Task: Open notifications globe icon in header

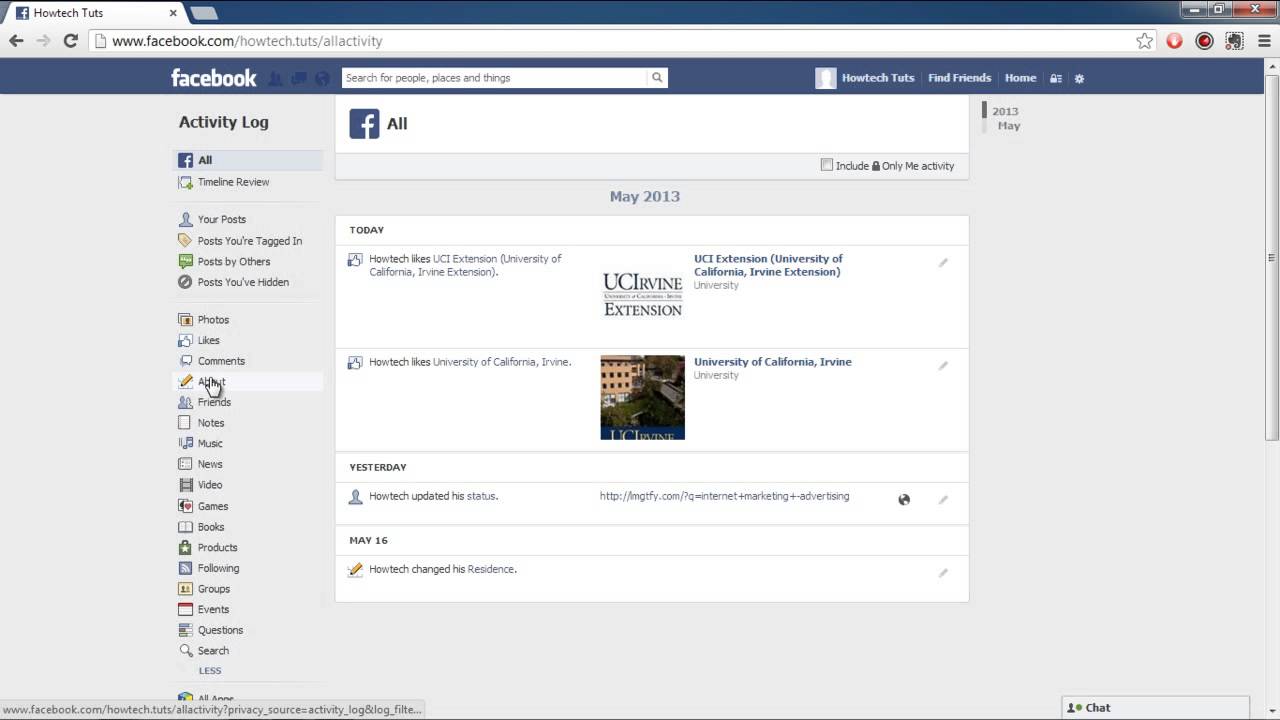Action: pyautogui.click(x=322, y=78)
